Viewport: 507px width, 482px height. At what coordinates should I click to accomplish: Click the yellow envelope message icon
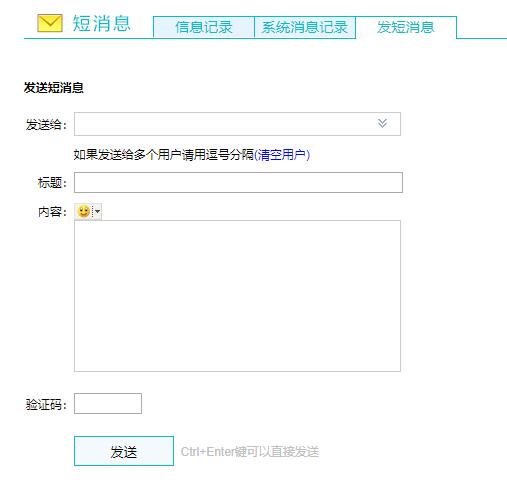50,23
